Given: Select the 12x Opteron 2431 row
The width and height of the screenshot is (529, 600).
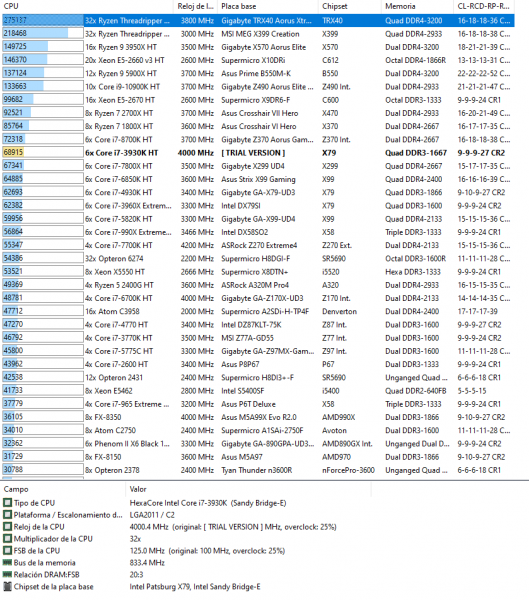Looking at the screenshot, I should pos(258,377).
